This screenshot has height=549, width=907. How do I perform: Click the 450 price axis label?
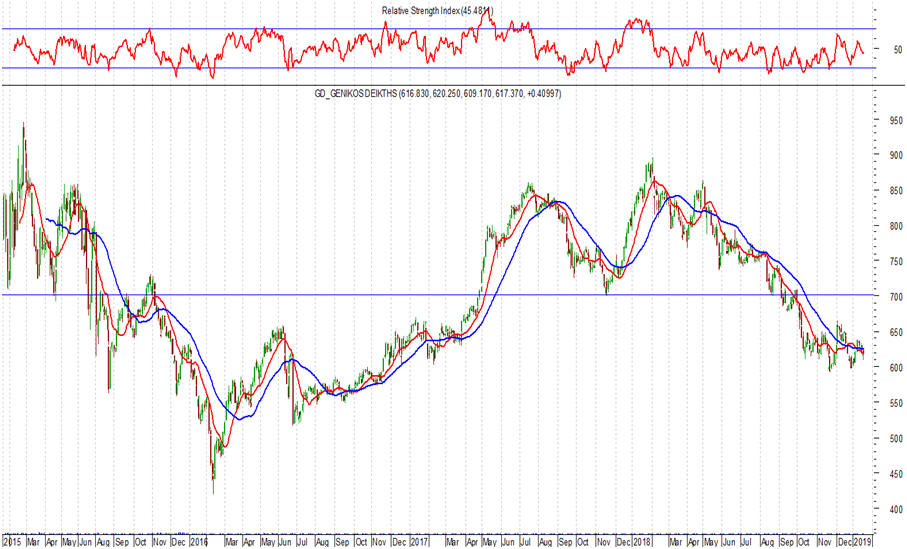tap(895, 473)
